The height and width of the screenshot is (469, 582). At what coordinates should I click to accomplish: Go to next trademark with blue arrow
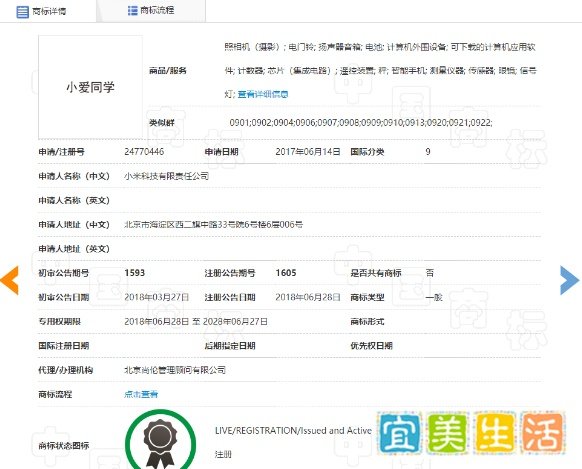(x=569, y=280)
